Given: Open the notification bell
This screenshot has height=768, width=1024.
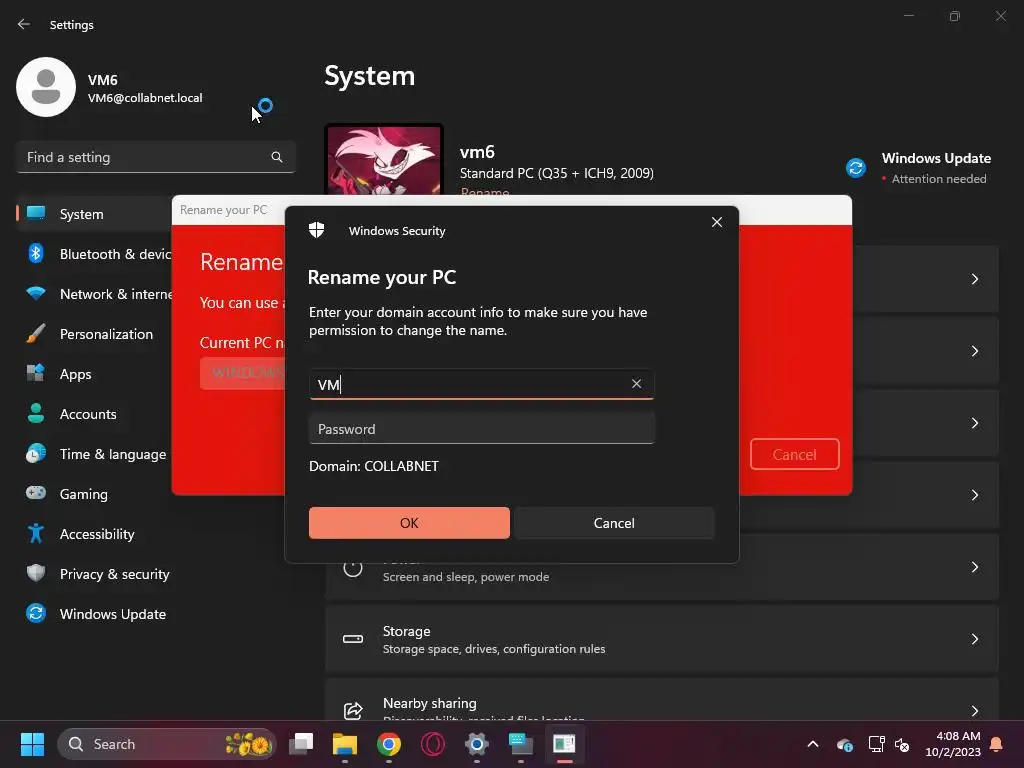Looking at the screenshot, I should pos(997,744).
